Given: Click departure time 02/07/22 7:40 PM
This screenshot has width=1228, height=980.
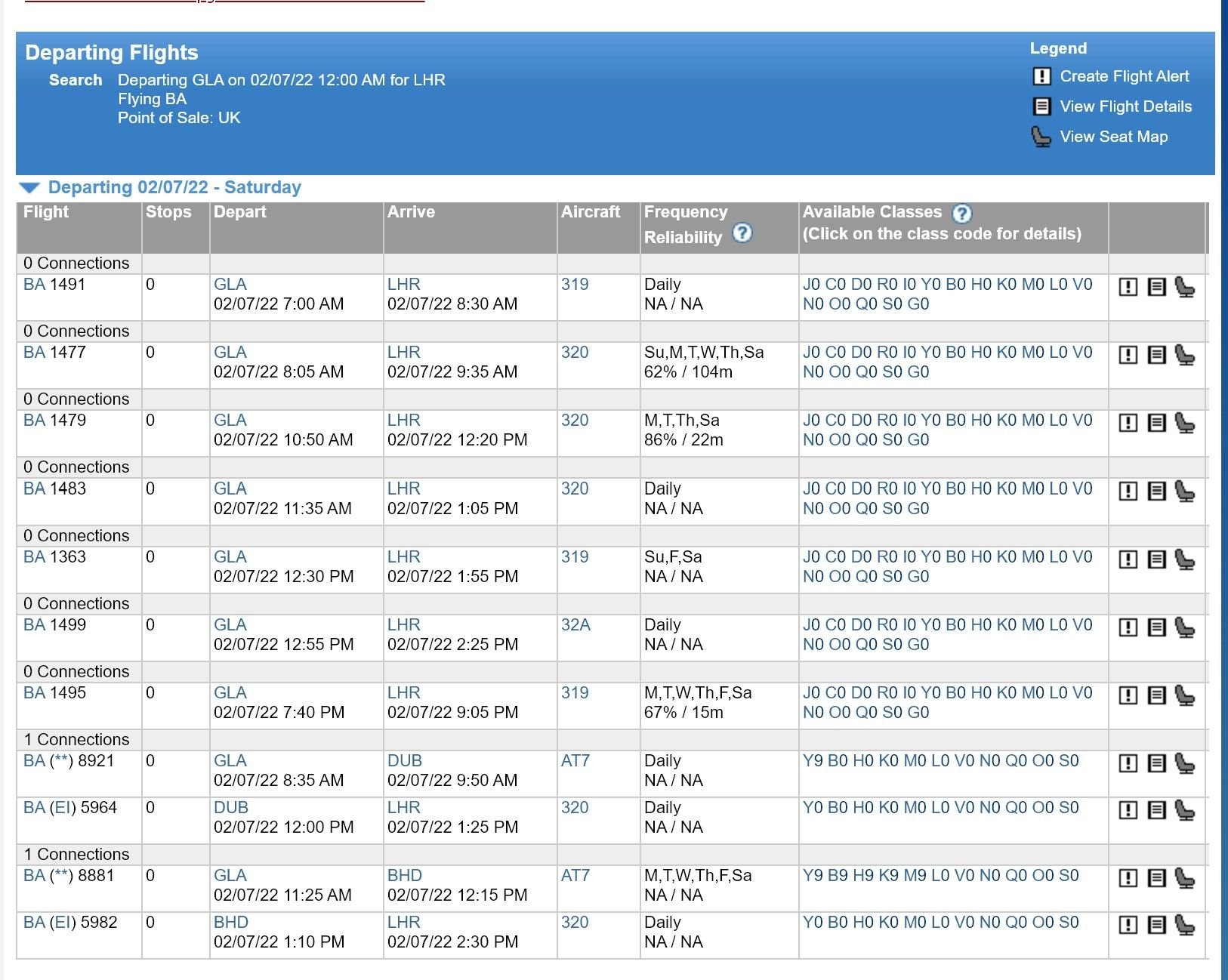Looking at the screenshot, I should (x=279, y=713).
